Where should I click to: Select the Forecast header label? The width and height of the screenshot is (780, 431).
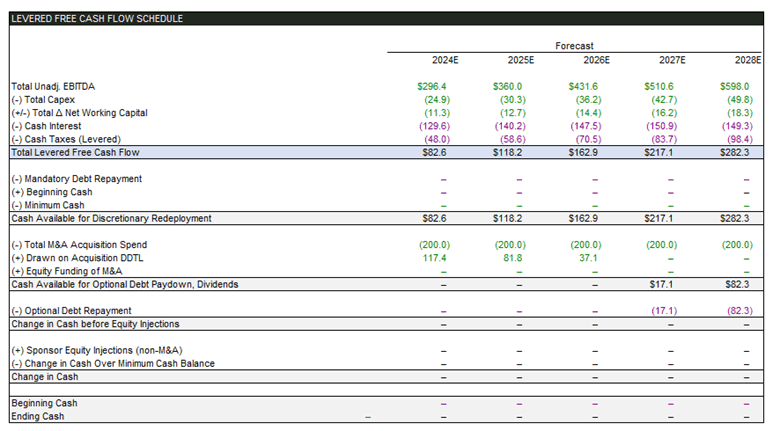(574, 46)
